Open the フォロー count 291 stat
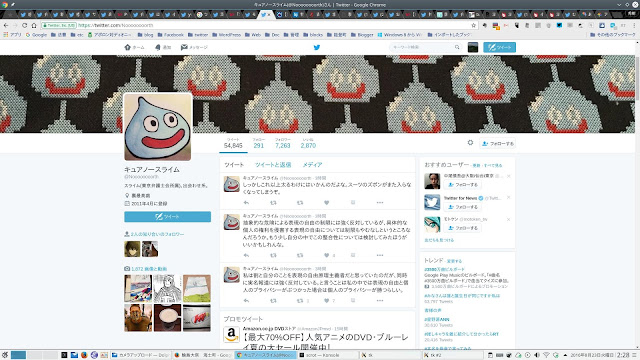Screen dimensions: 640x360 point(258,143)
